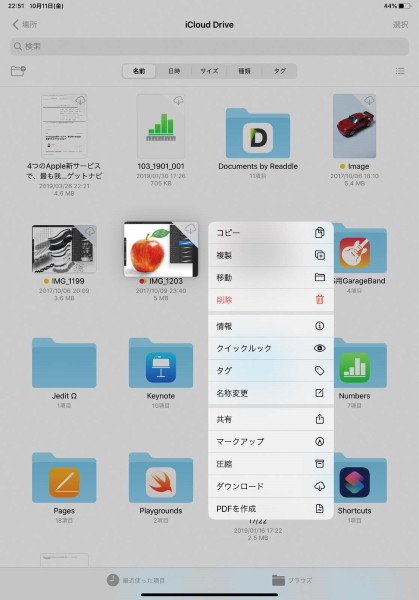Open the Keynote folder
The image size is (419, 600).
click(161, 369)
